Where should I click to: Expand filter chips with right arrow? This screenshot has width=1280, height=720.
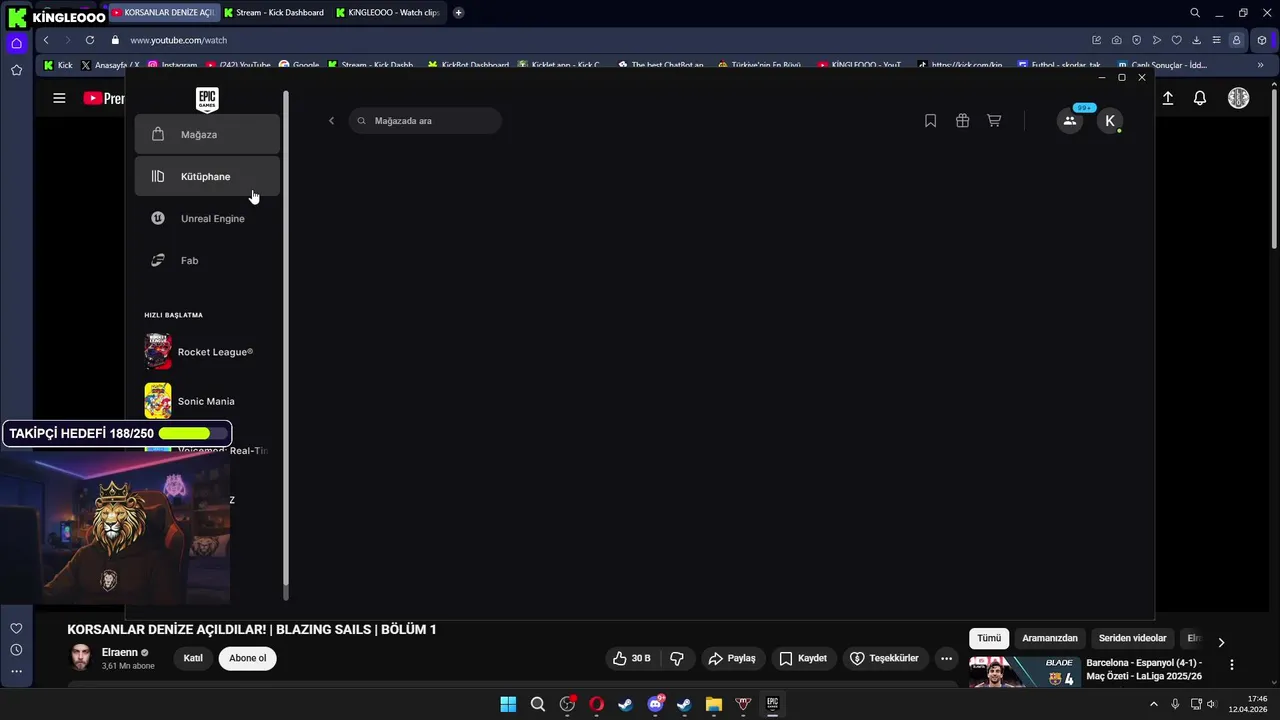[x=1221, y=642]
